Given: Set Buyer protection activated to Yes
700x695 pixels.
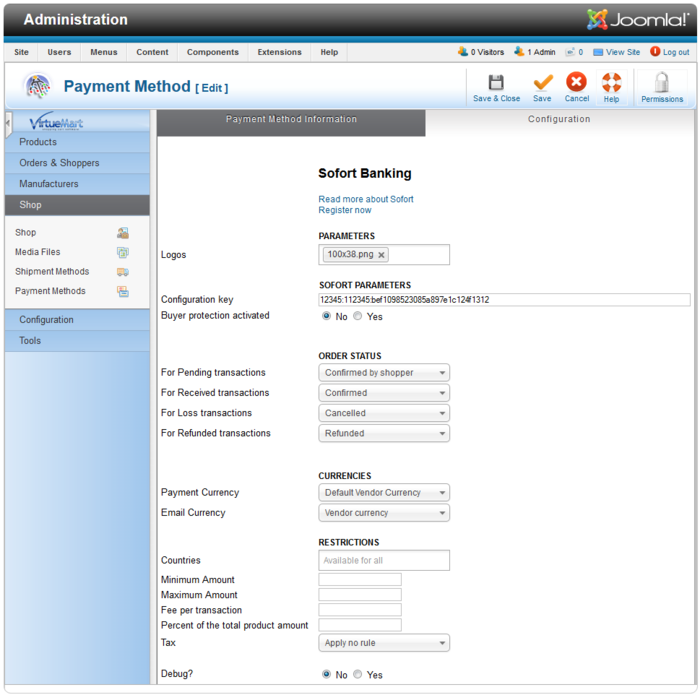Looking at the screenshot, I should point(358,316).
